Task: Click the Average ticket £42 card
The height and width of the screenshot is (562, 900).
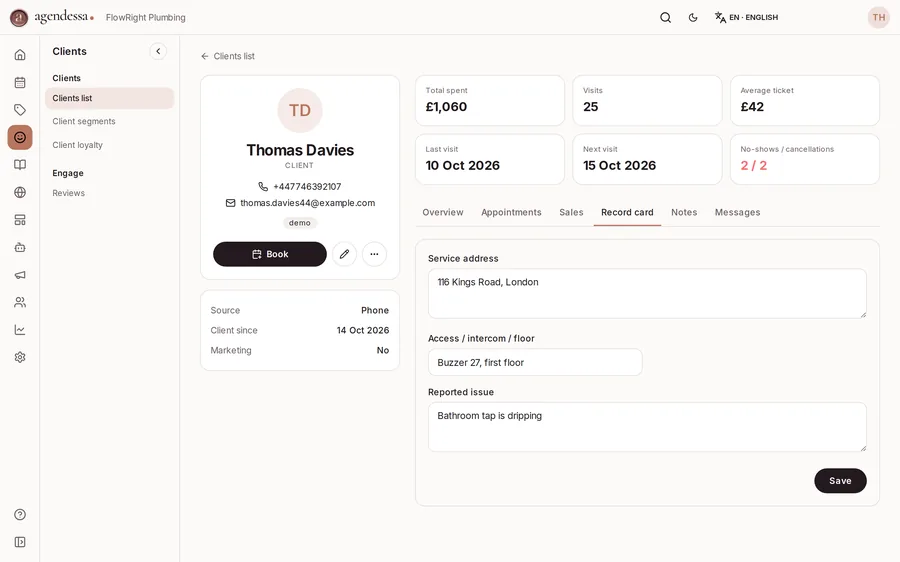Action: [805, 100]
